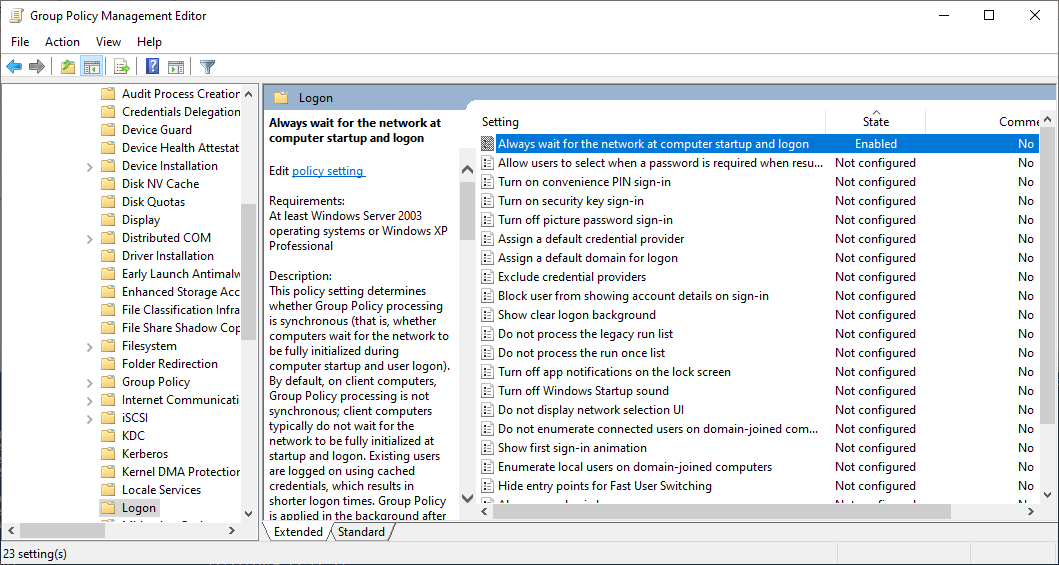The height and width of the screenshot is (565, 1059).
Task: Click the Back arrow toolbar icon
Action: point(14,67)
